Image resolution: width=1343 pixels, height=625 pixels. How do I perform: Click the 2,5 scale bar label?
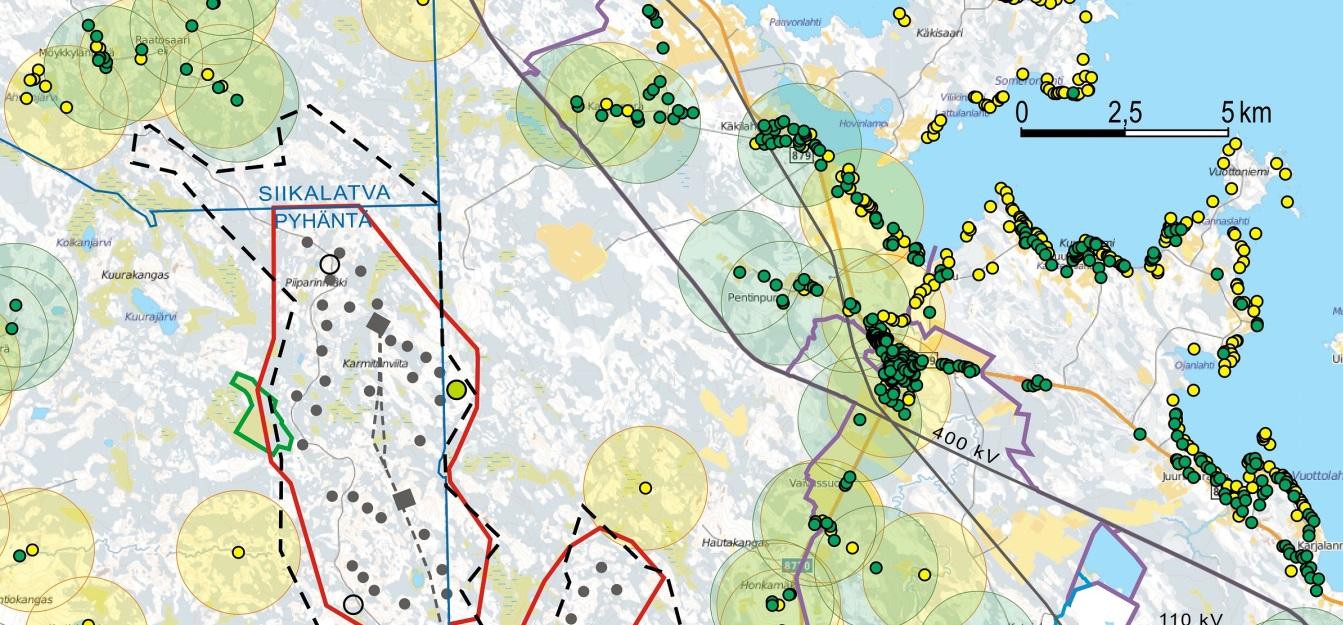pos(1125,113)
